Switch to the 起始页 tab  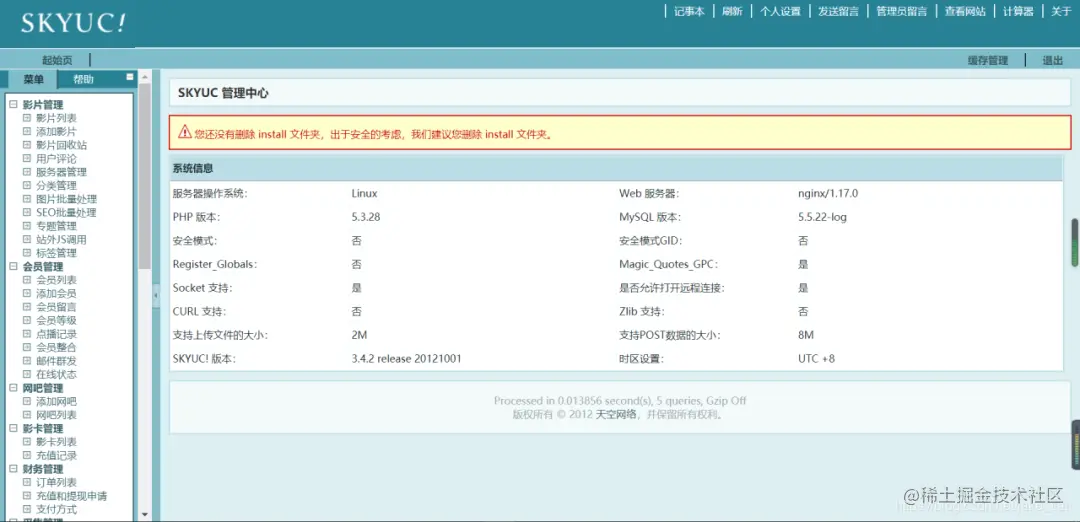[x=57, y=61]
